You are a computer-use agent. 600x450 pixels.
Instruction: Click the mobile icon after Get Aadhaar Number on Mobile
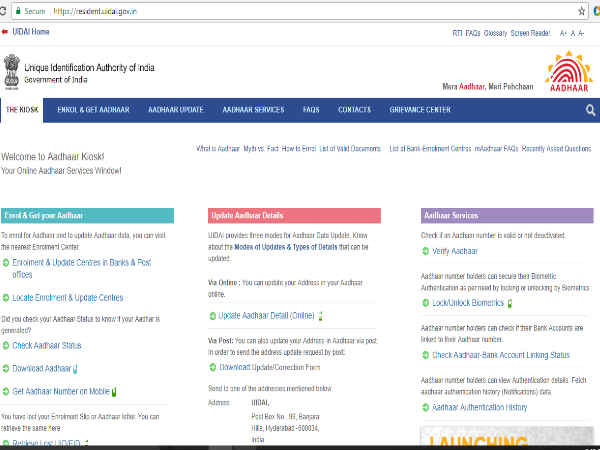(x=114, y=392)
